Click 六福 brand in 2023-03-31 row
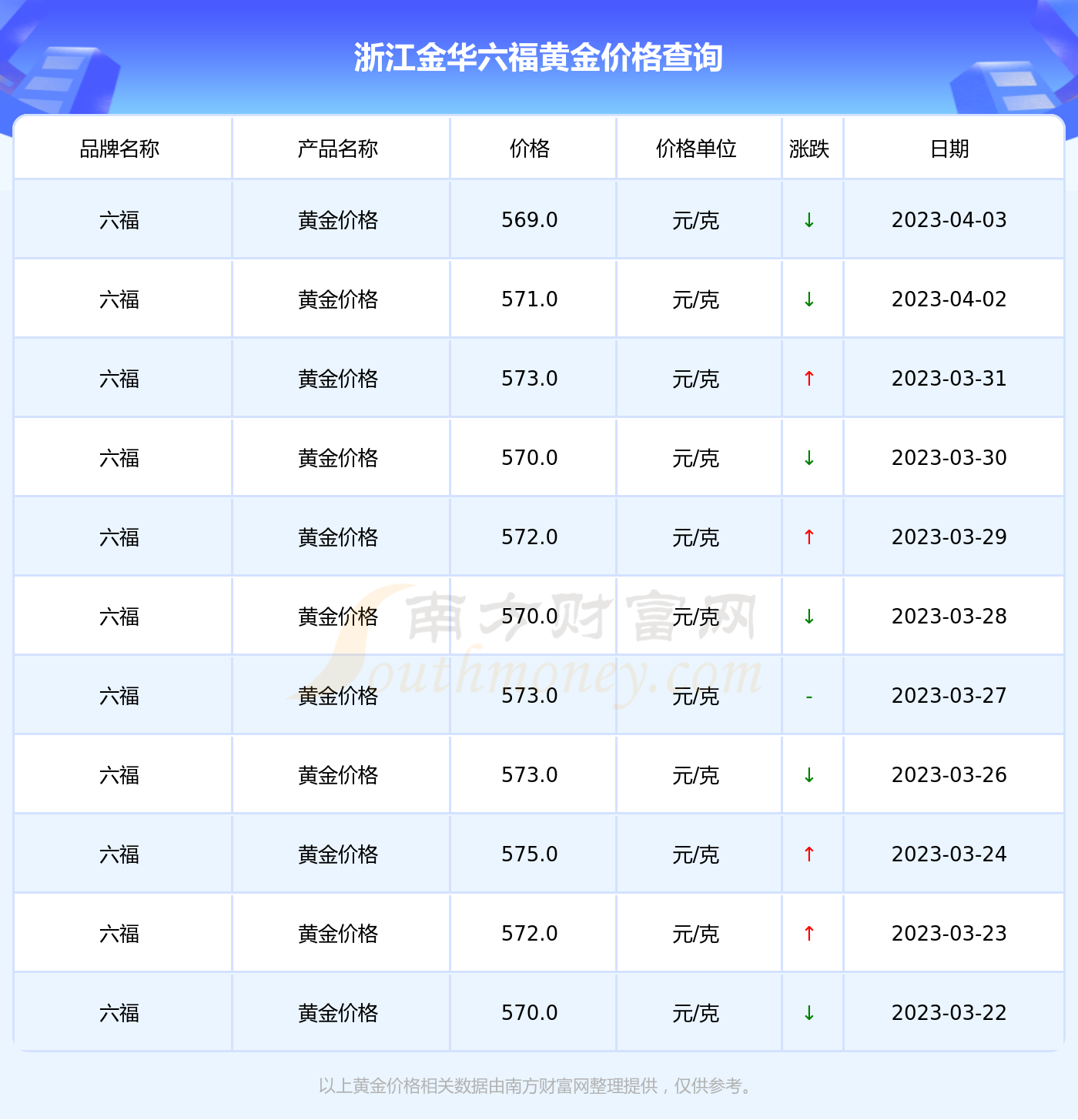This screenshot has width=1078, height=1120. pos(119,379)
